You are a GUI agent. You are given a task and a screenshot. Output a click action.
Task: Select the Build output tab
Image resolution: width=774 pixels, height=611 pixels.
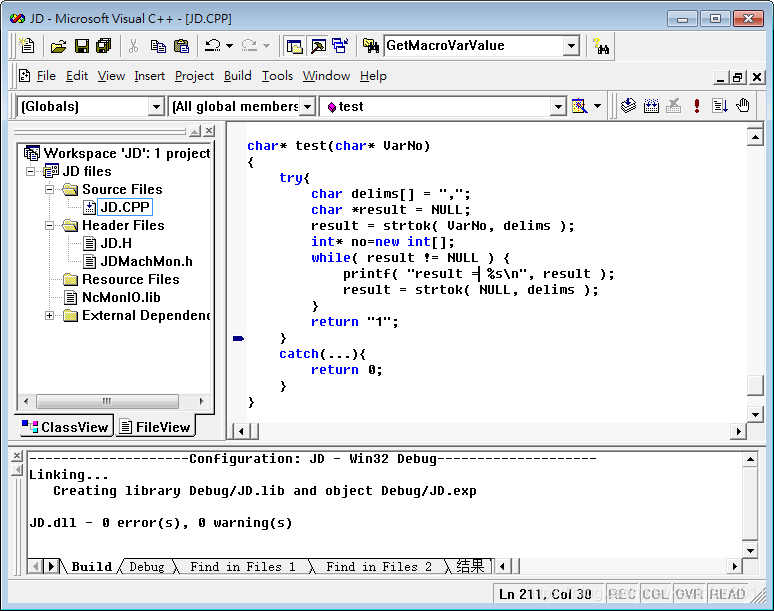(91, 567)
